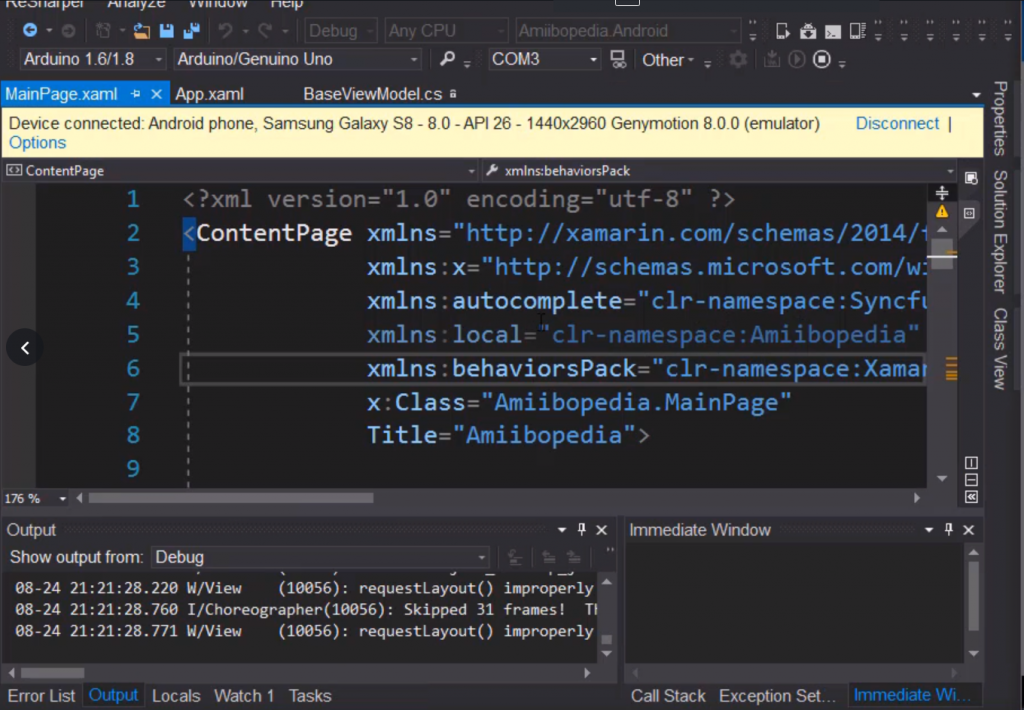Open Show output from Debug dropdown

click(x=320, y=557)
